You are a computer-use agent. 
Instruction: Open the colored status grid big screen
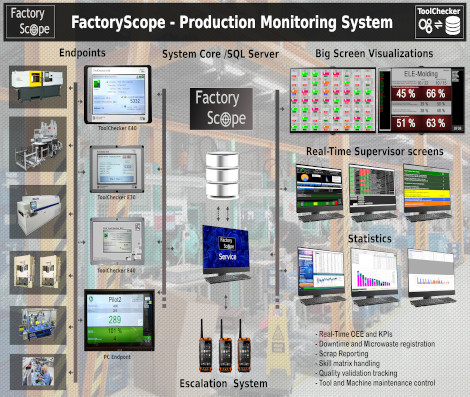click(x=333, y=100)
